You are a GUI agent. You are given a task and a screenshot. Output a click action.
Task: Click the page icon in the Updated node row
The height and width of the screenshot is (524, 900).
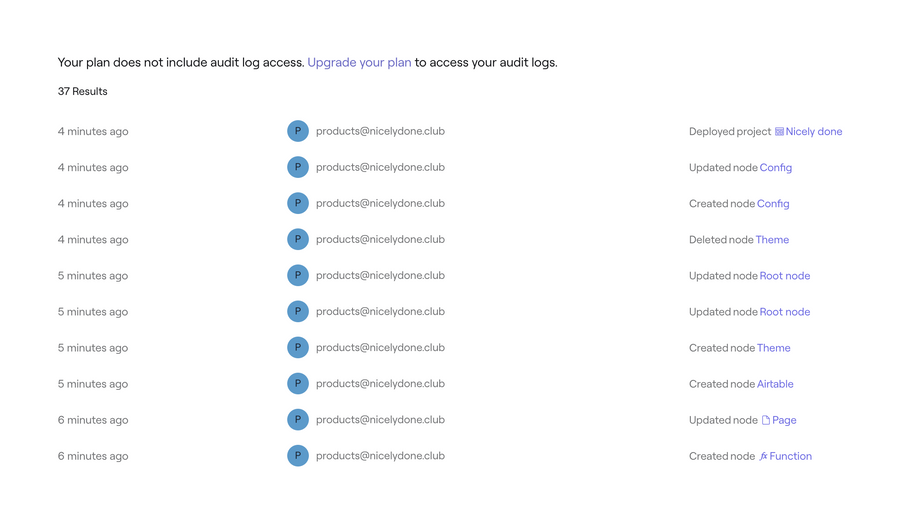(766, 420)
